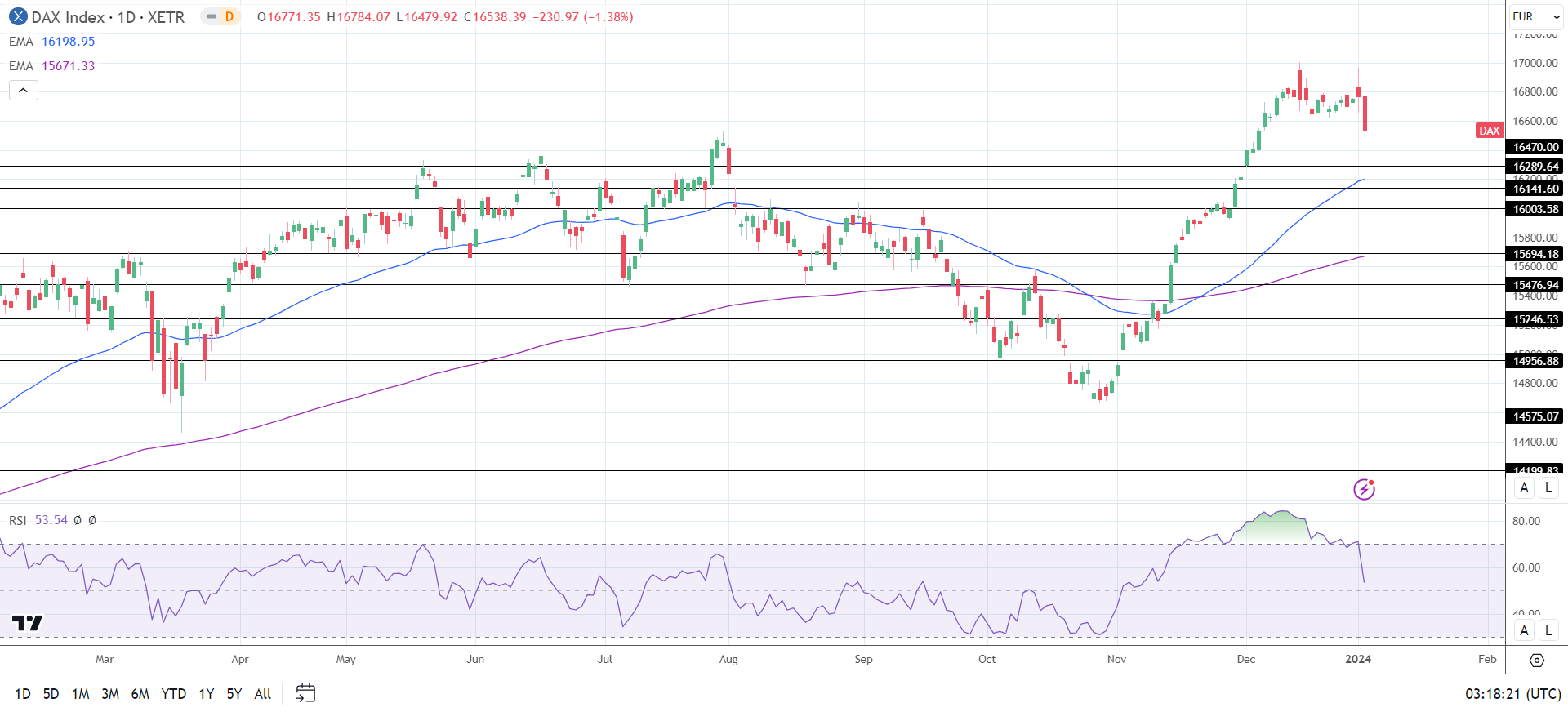This screenshot has width=1568, height=712.
Task: Open chart settings gear on time axis
Action: (1536, 660)
